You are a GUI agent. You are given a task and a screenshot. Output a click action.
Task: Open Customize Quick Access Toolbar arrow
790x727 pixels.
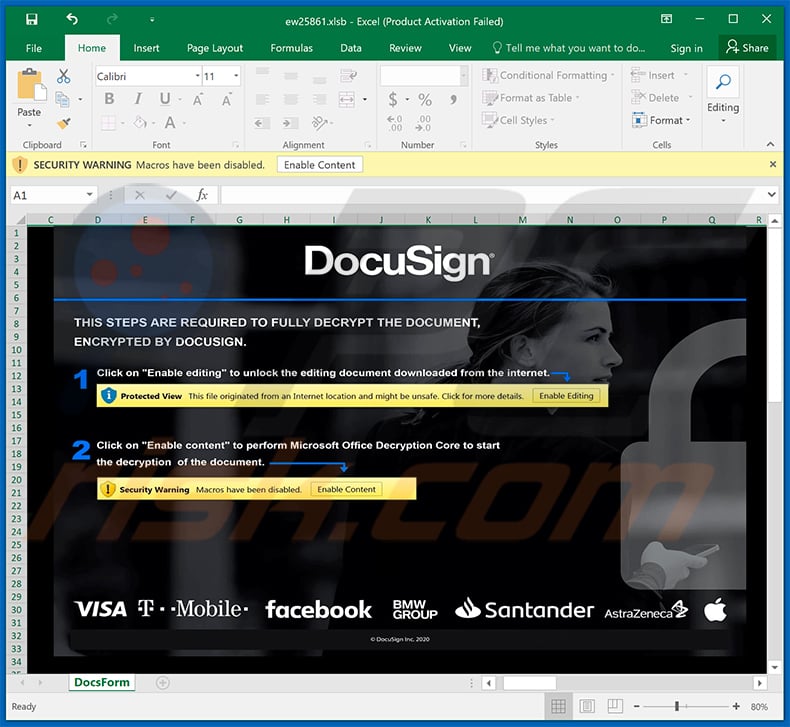tap(152, 20)
